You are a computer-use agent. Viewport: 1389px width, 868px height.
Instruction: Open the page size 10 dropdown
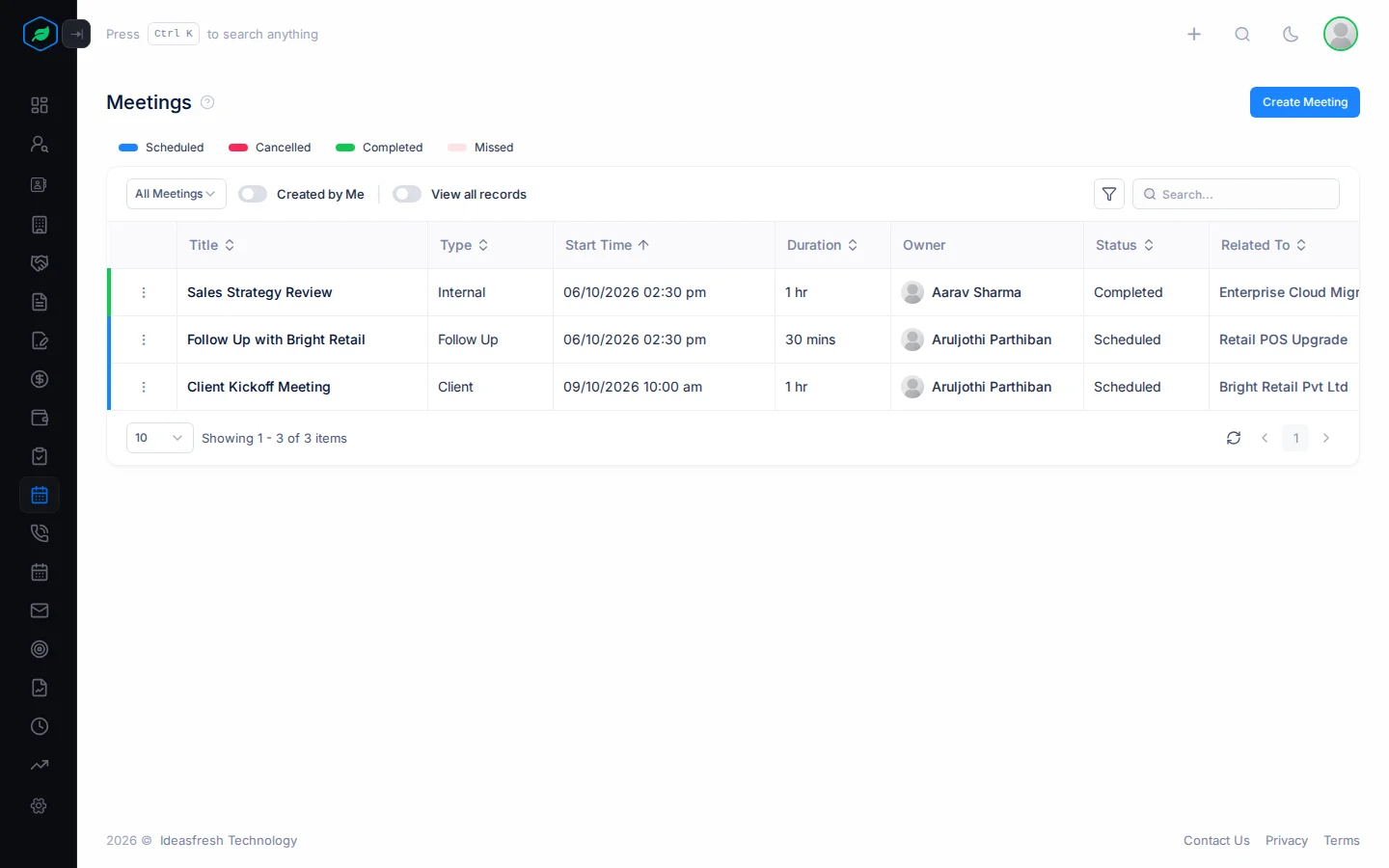click(x=160, y=438)
